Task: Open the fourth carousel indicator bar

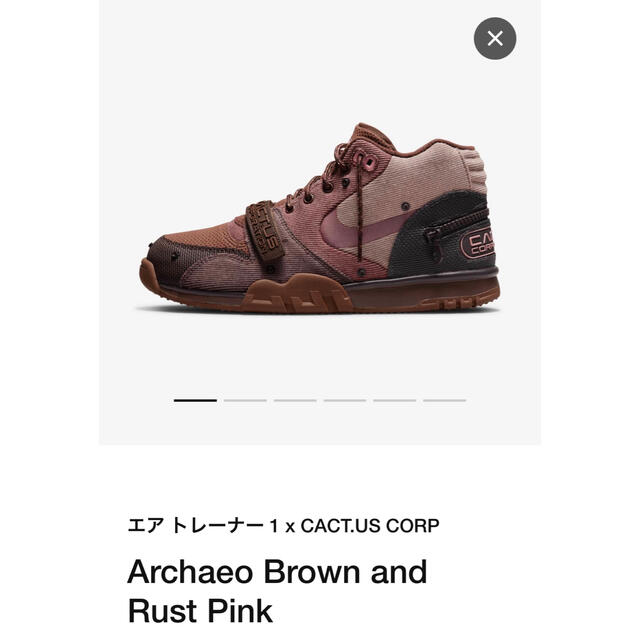Action: [345, 400]
